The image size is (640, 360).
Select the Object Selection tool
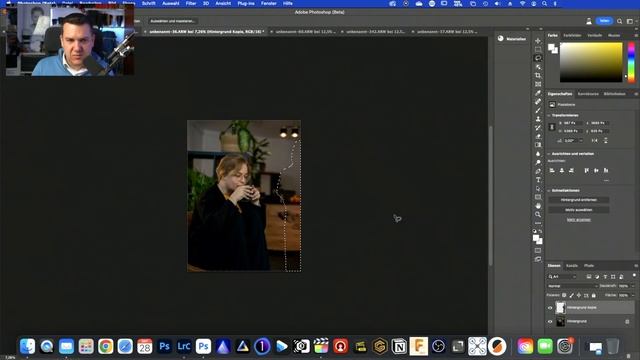pos(538,67)
